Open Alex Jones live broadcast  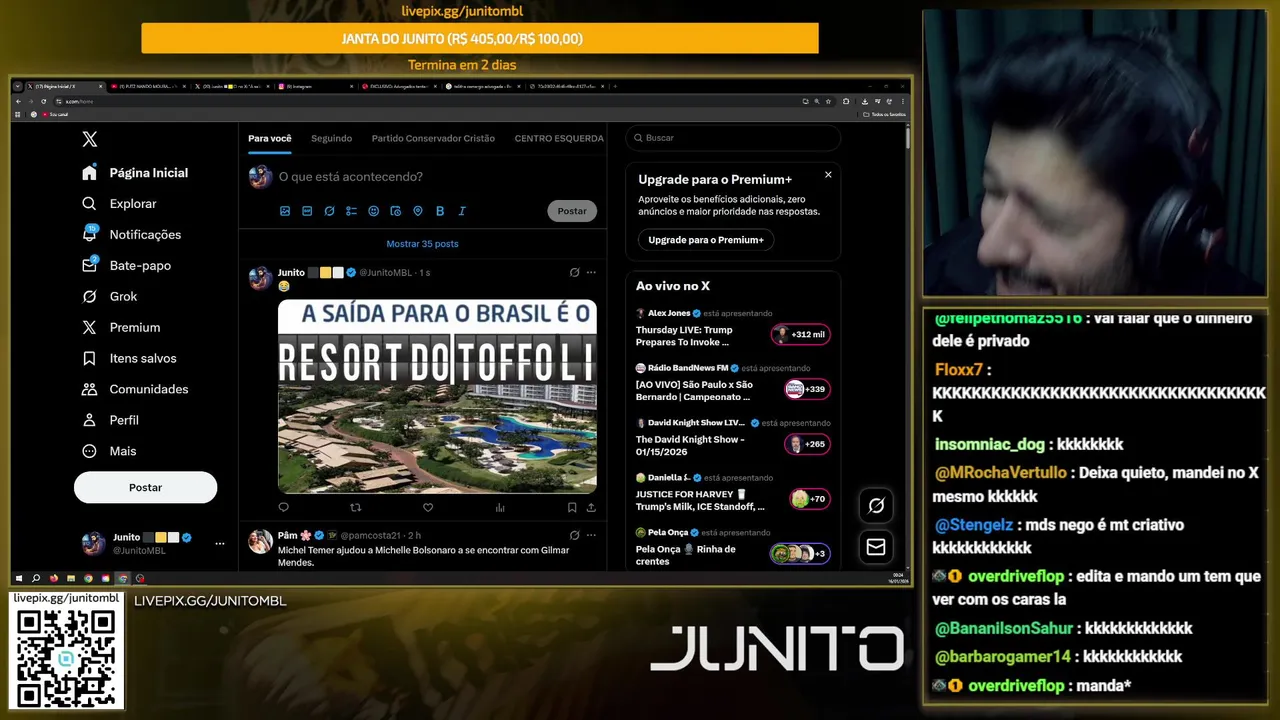[732, 328]
